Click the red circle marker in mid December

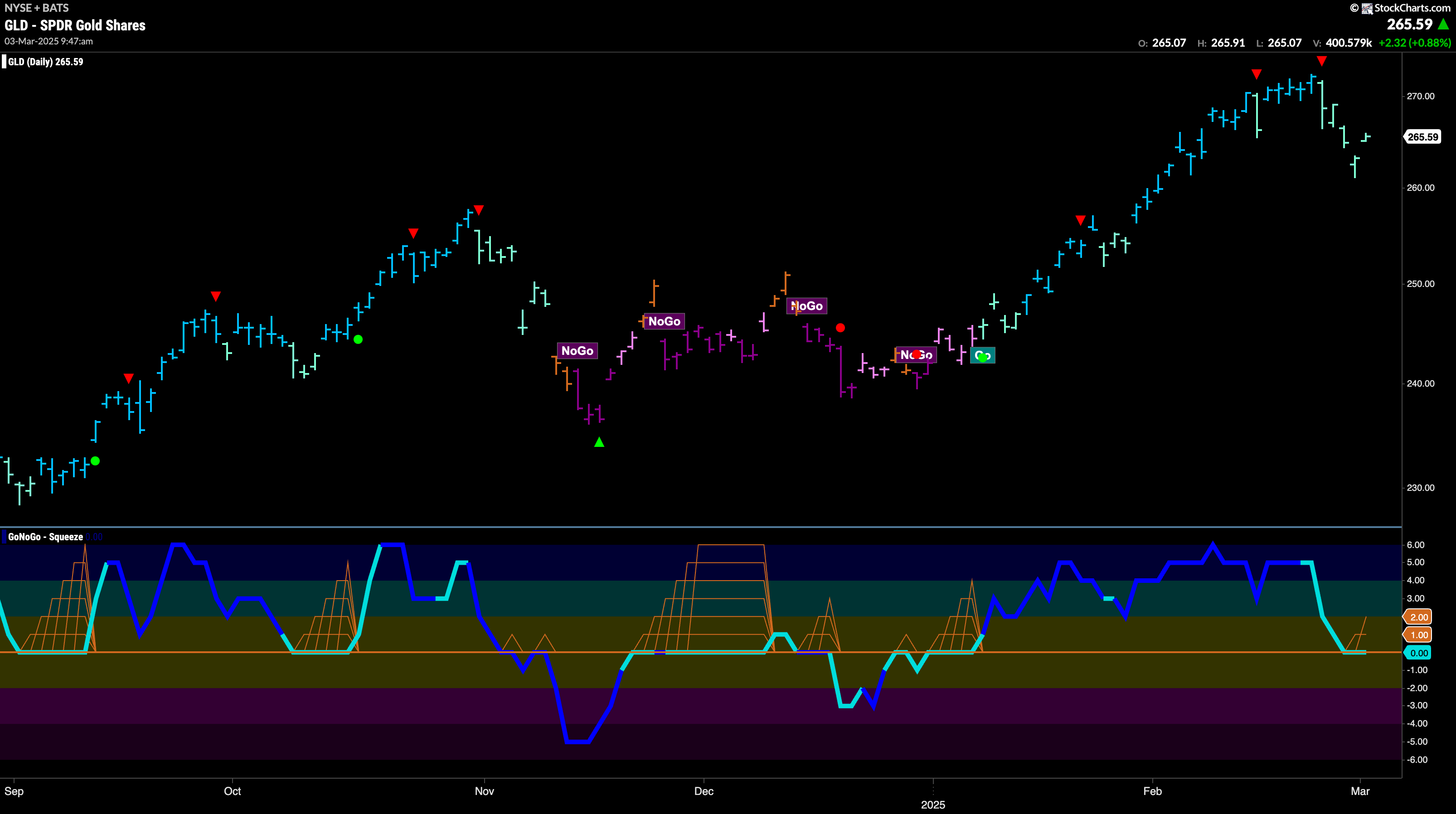(x=840, y=328)
